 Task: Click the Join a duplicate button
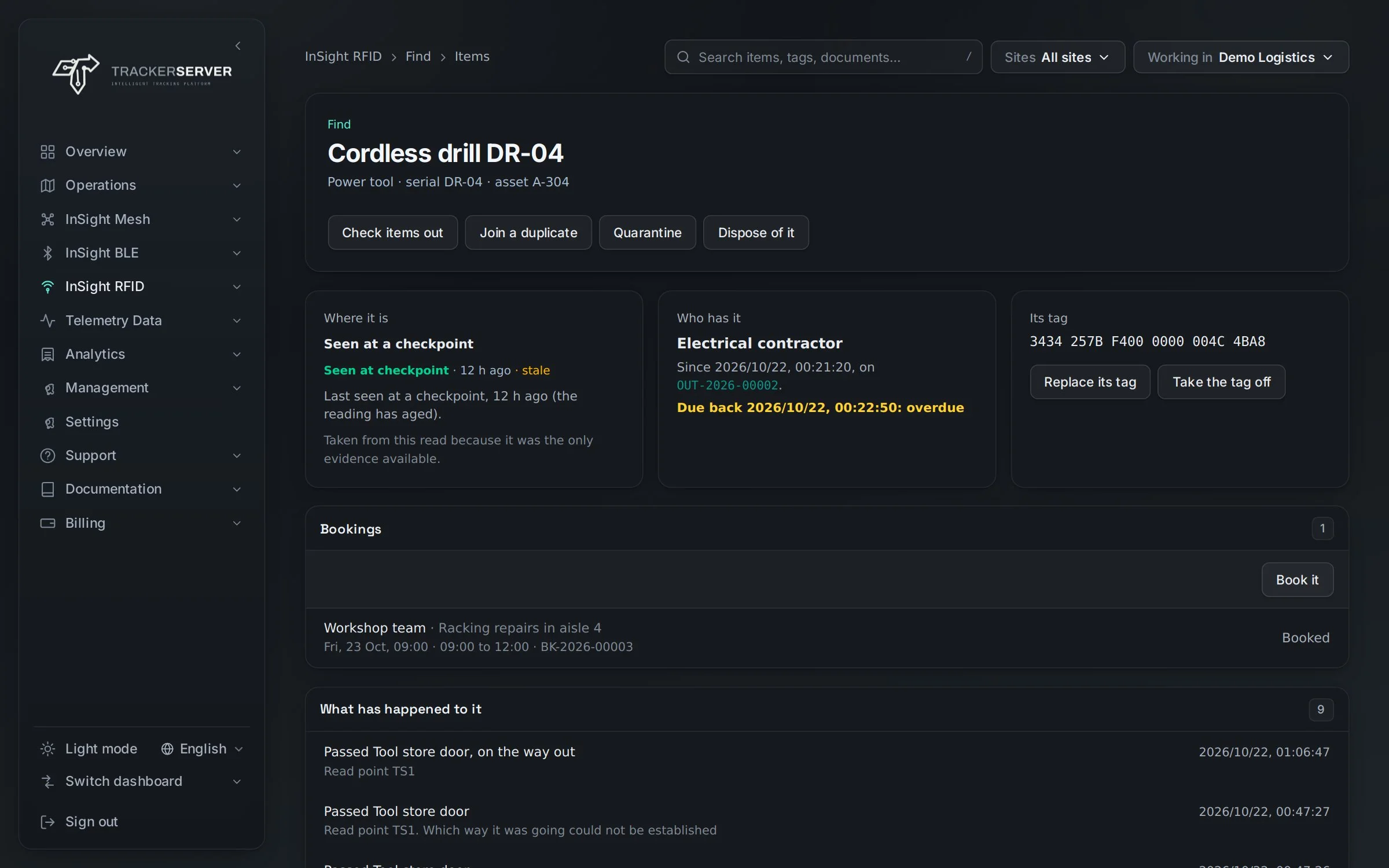[528, 233]
